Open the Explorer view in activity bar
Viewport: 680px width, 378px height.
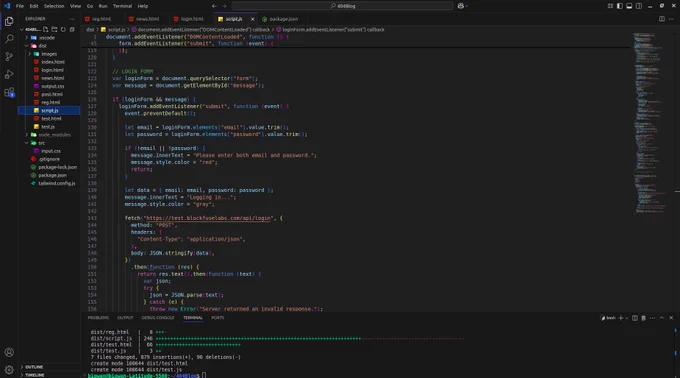tap(9, 21)
